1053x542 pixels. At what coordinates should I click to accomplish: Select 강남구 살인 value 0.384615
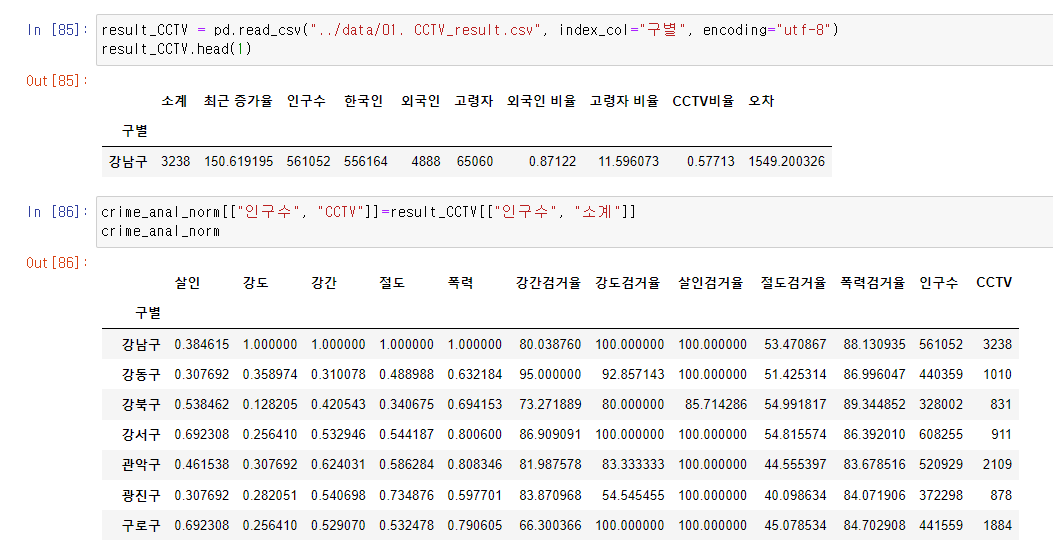click(201, 344)
